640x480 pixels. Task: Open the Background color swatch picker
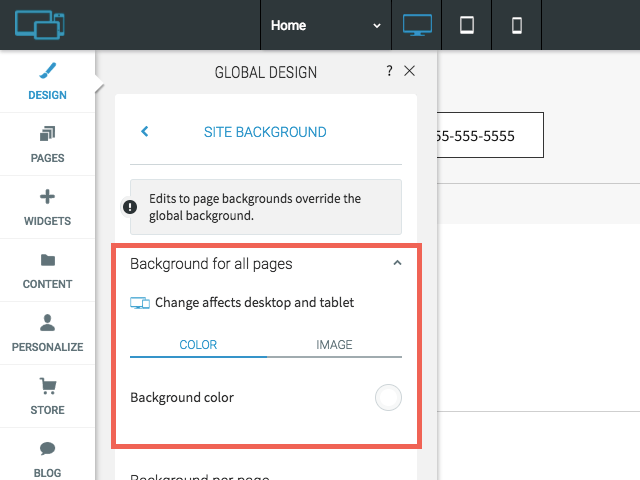click(388, 397)
